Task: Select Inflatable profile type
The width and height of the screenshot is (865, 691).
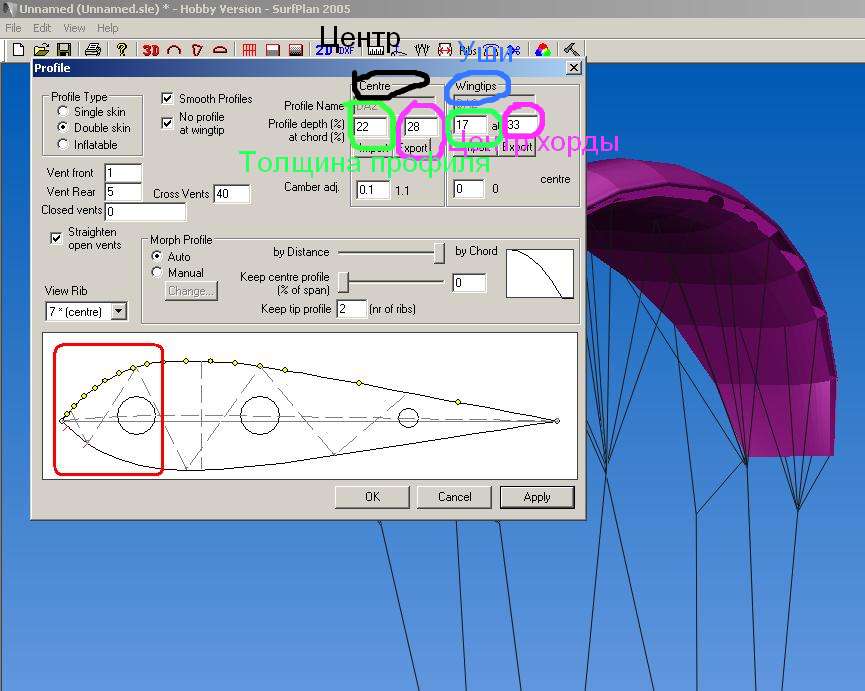Action: pos(64,144)
